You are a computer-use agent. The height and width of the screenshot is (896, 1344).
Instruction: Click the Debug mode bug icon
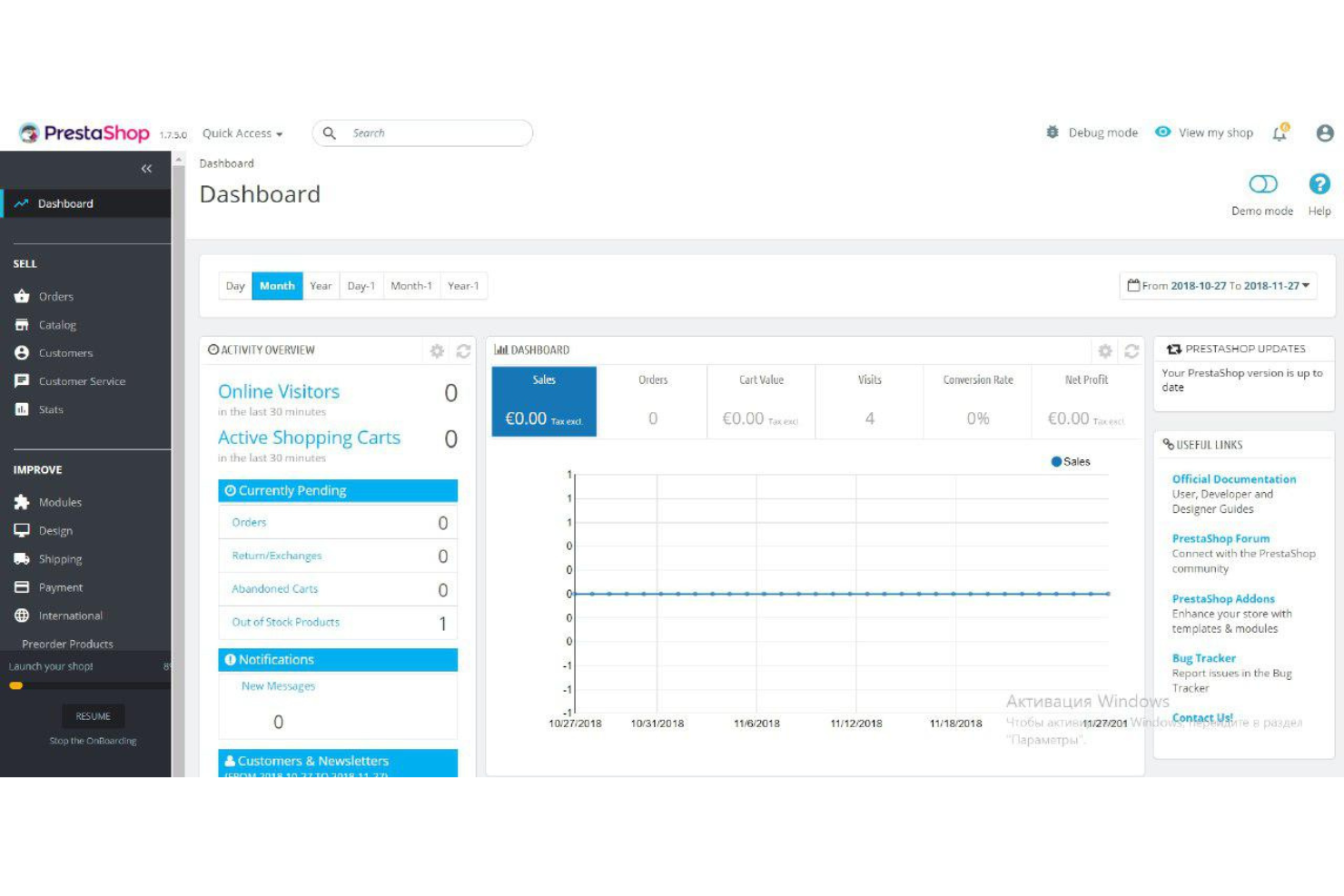click(x=1052, y=133)
